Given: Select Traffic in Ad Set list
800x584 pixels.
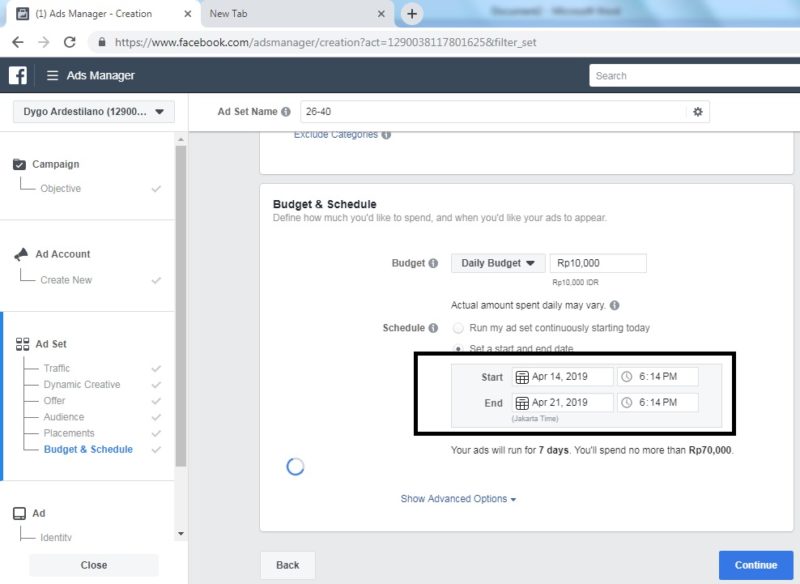Looking at the screenshot, I should pyautogui.click(x=57, y=368).
